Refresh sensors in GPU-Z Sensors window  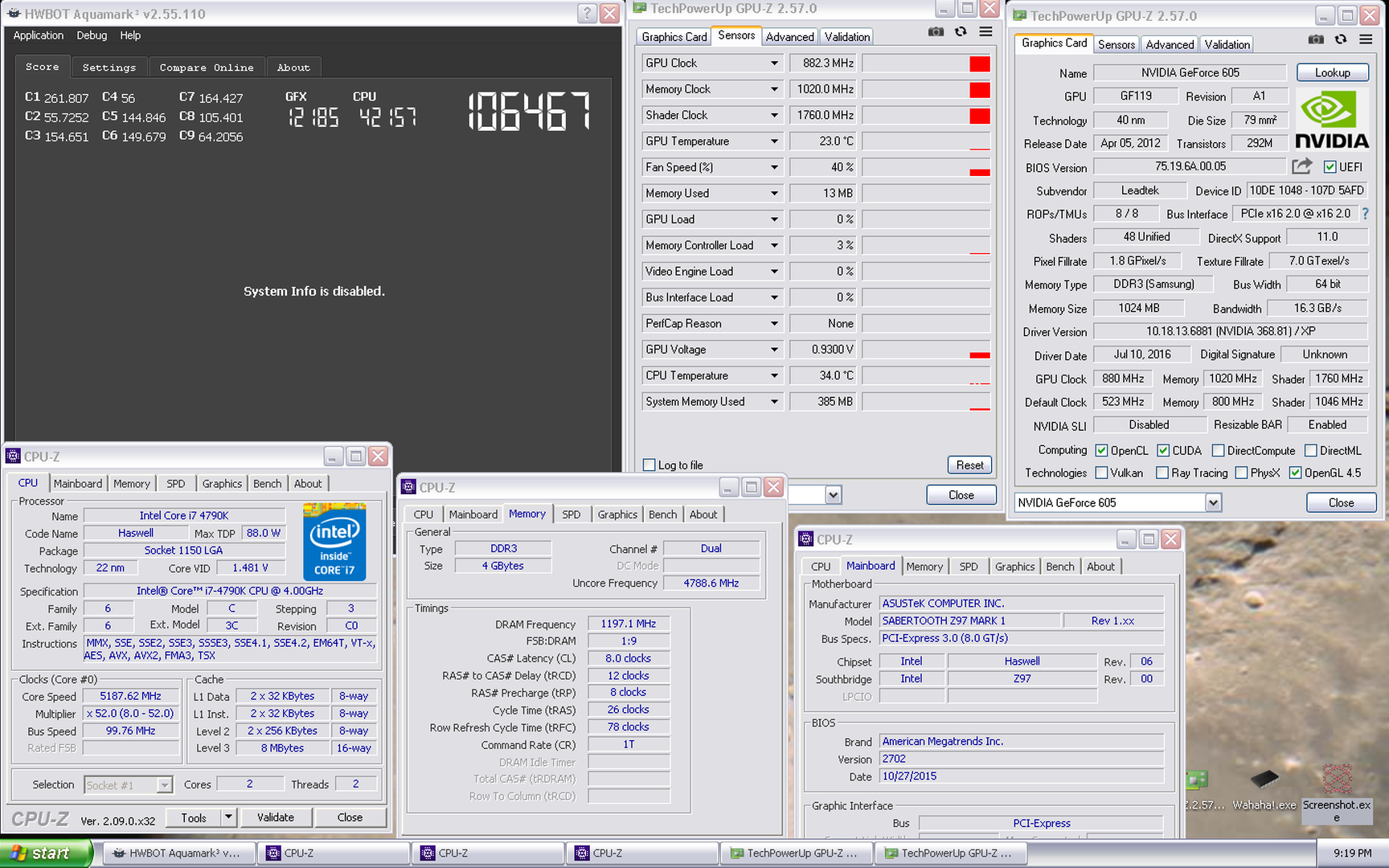coord(961,31)
